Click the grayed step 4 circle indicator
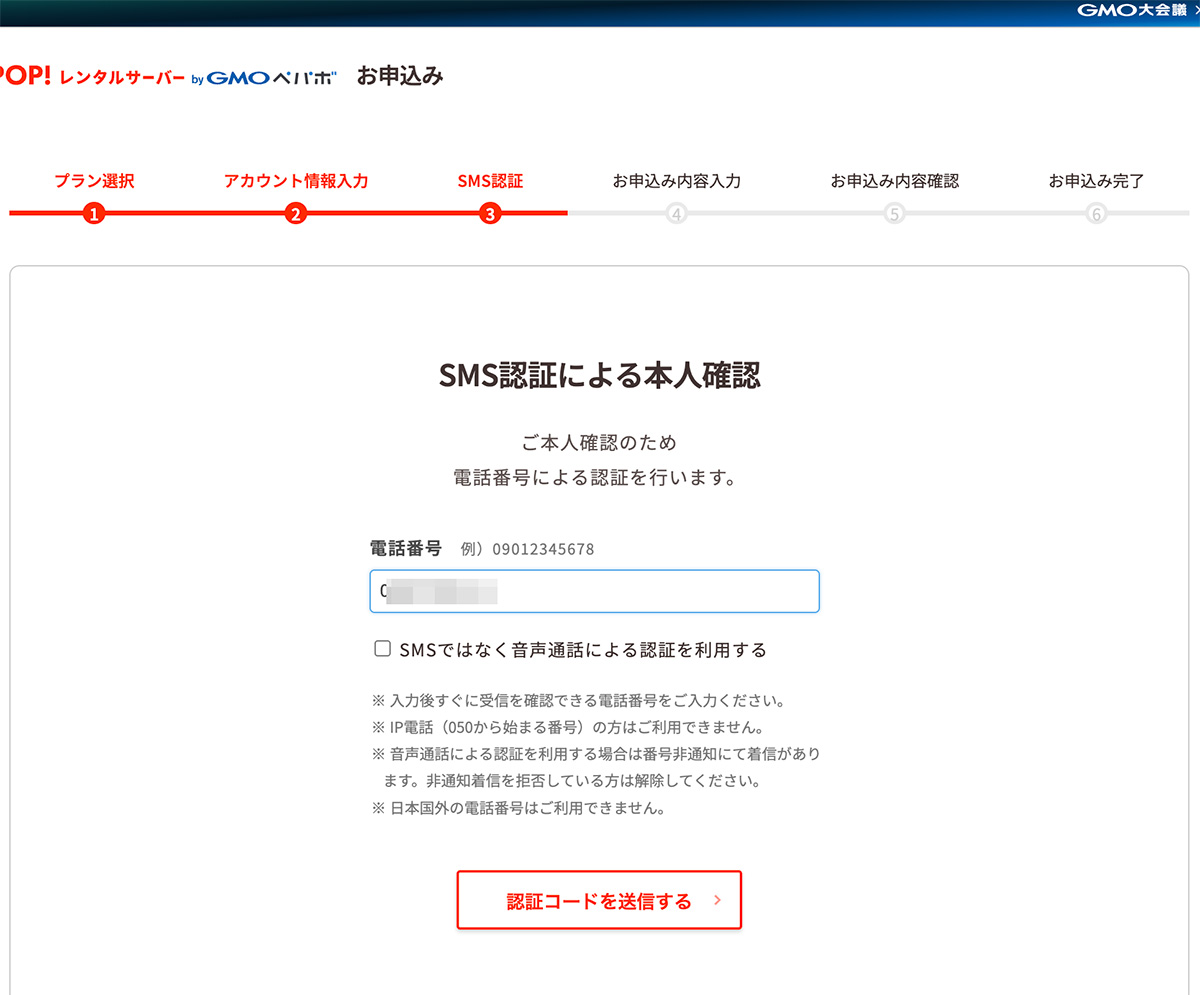Image resolution: width=1200 pixels, height=995 pixels. (676, 212)
